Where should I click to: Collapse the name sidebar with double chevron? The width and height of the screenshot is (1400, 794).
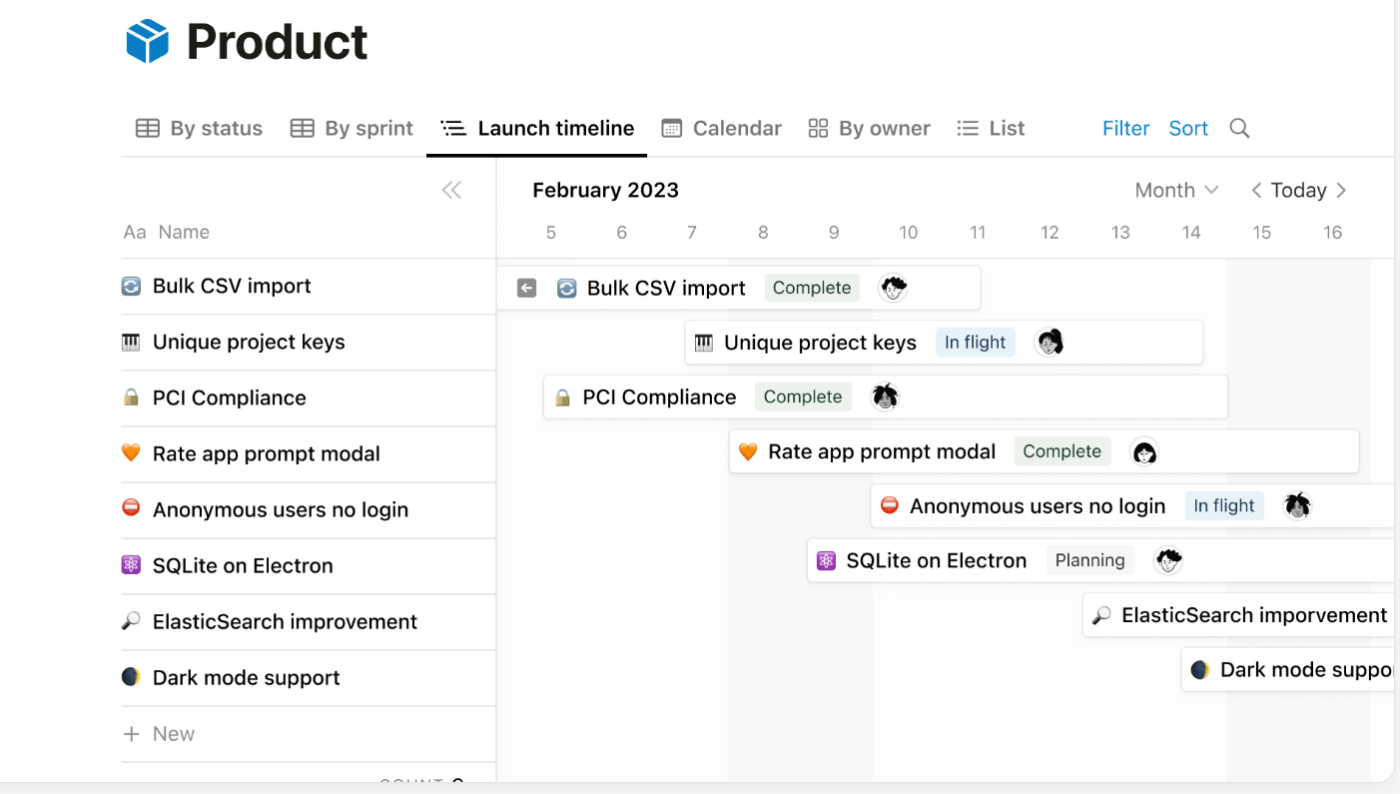451,190
